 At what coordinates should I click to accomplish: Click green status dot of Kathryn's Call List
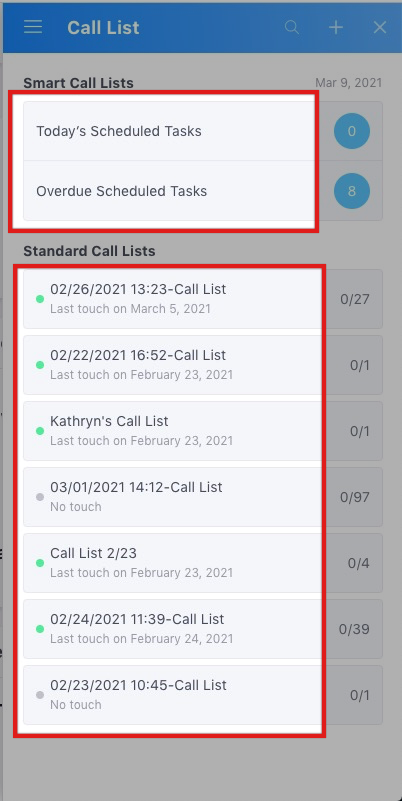(40, 431)
